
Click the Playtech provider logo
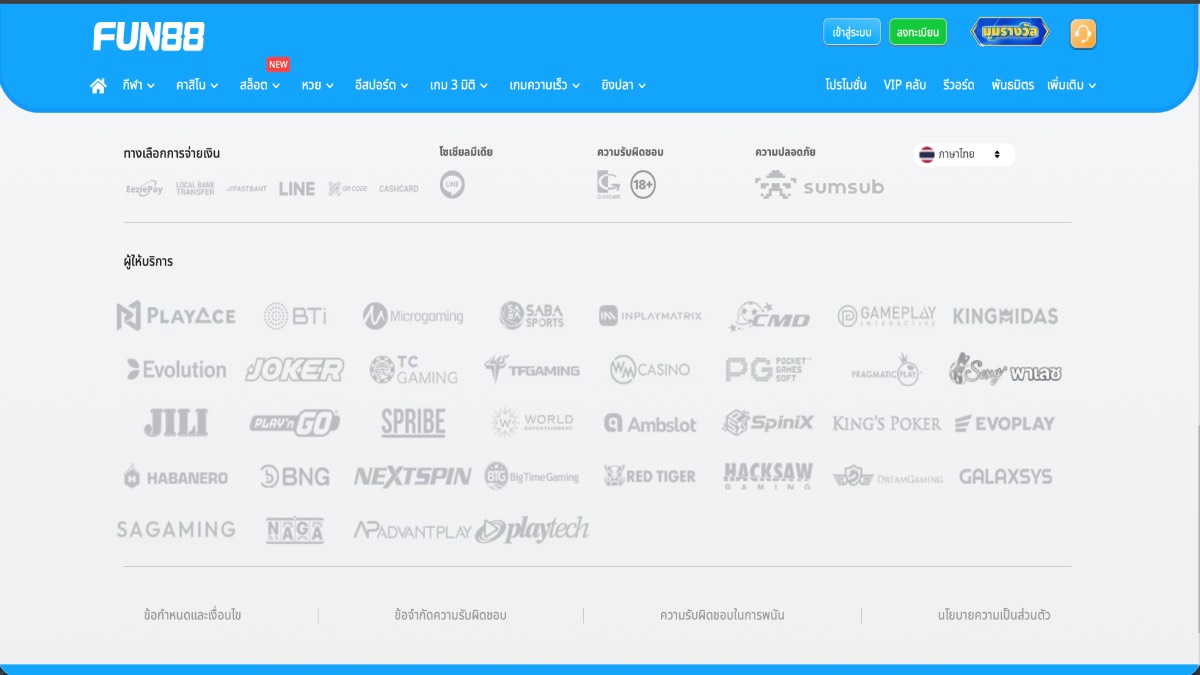(532, 530)
